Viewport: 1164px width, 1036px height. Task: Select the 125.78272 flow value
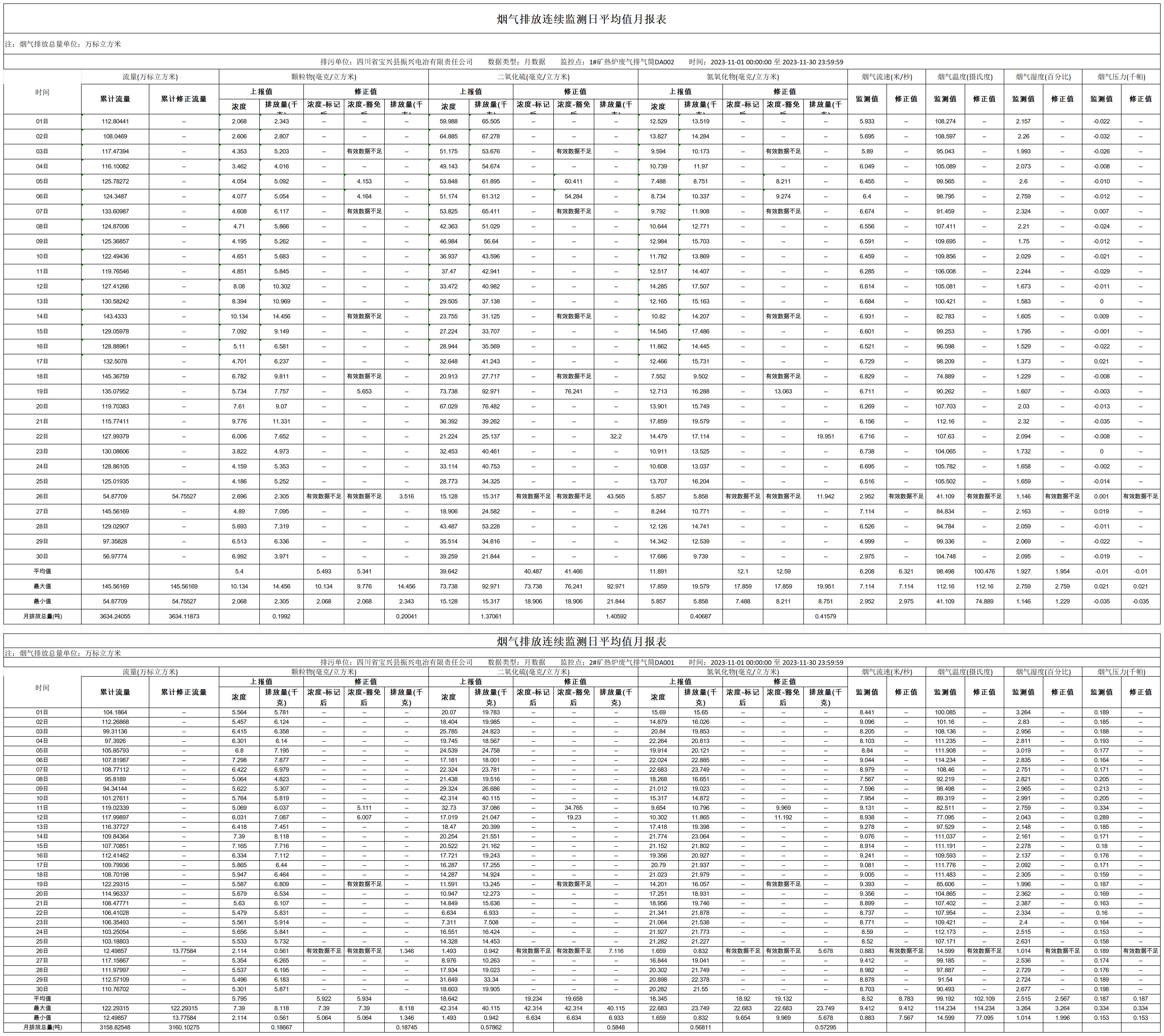[x=115, y=181]
